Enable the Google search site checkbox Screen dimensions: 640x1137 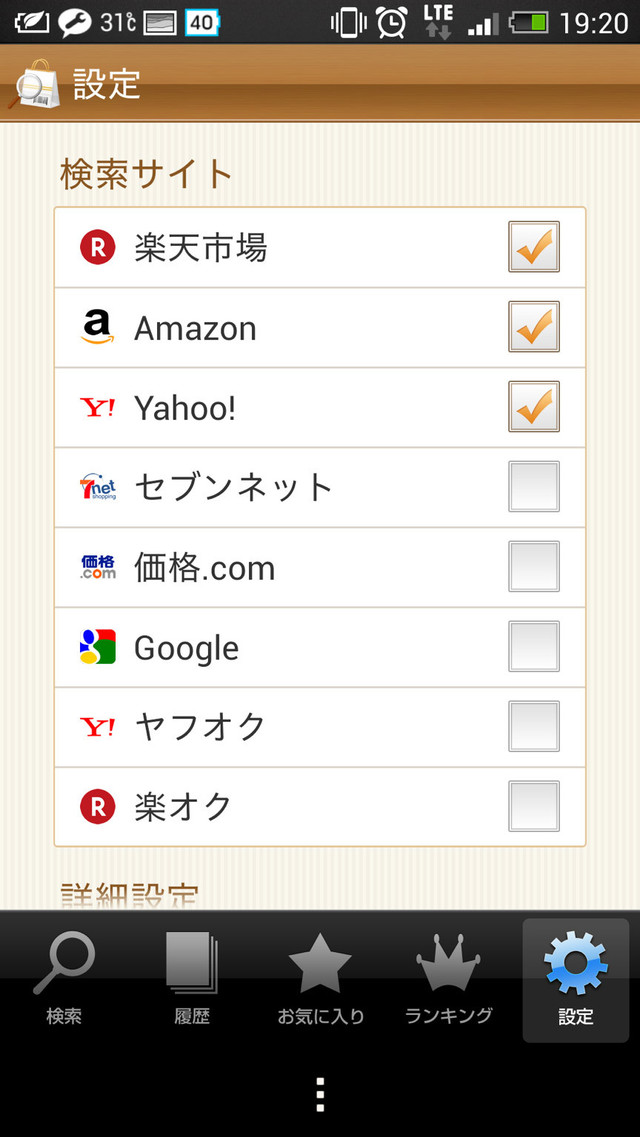[534, 647]
